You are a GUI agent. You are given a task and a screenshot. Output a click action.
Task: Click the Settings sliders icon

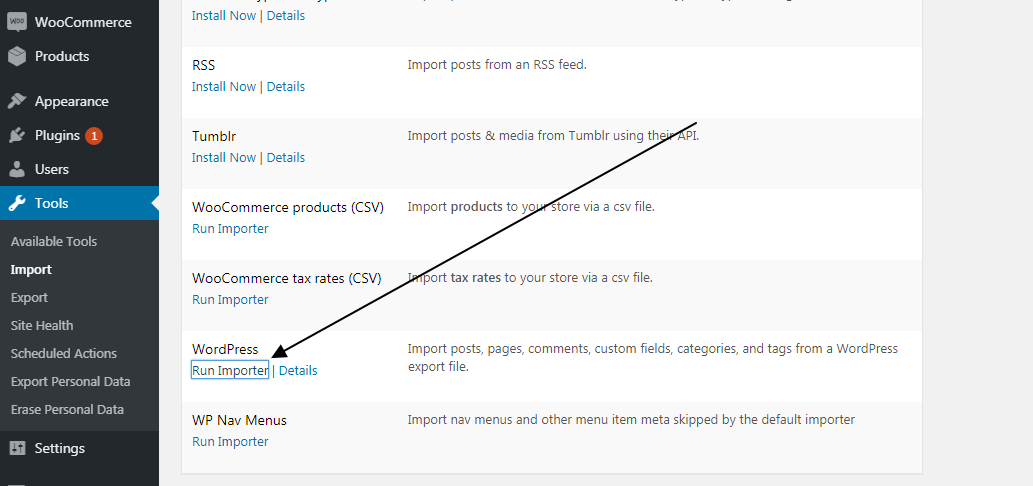[16, 448]
